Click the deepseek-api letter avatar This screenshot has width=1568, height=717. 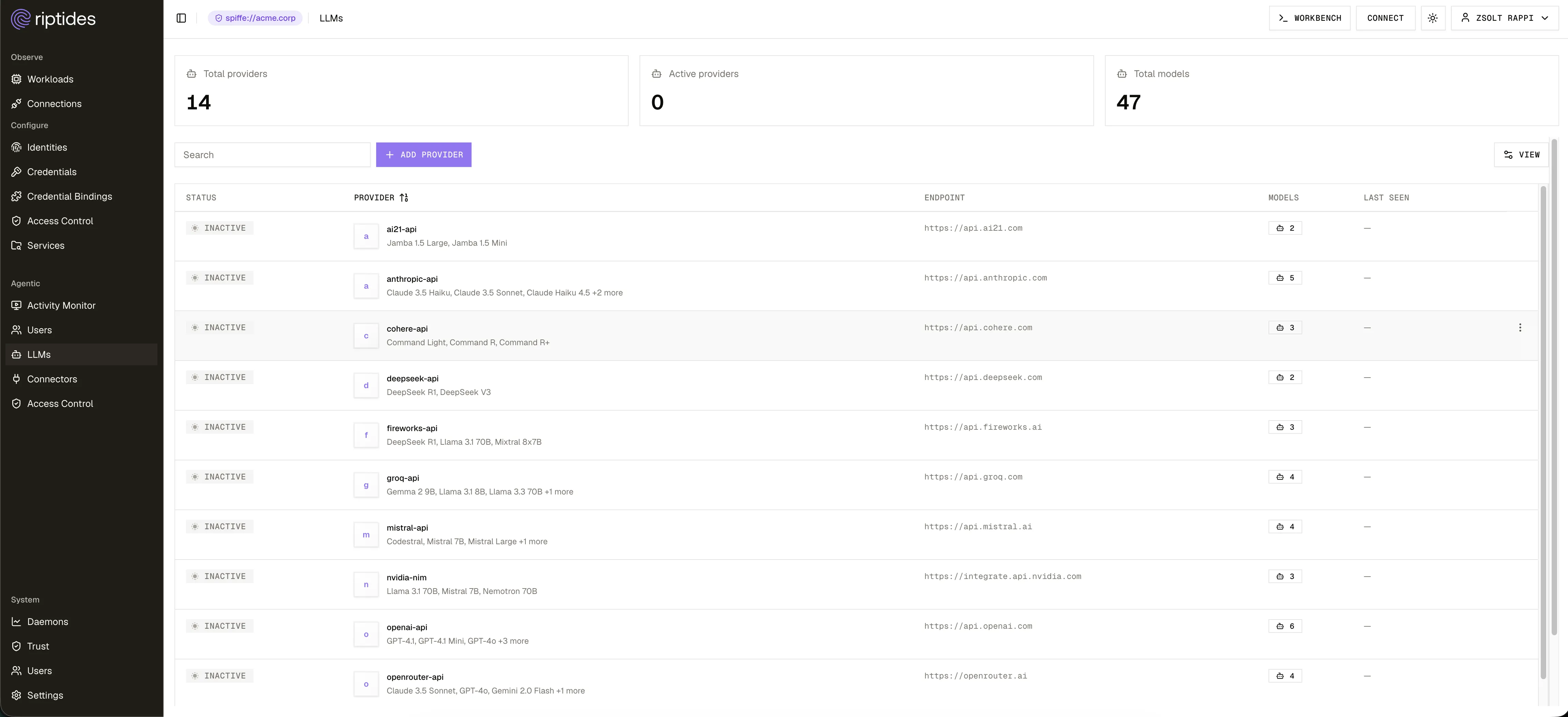pyautogui.click(x=366, y=385)
